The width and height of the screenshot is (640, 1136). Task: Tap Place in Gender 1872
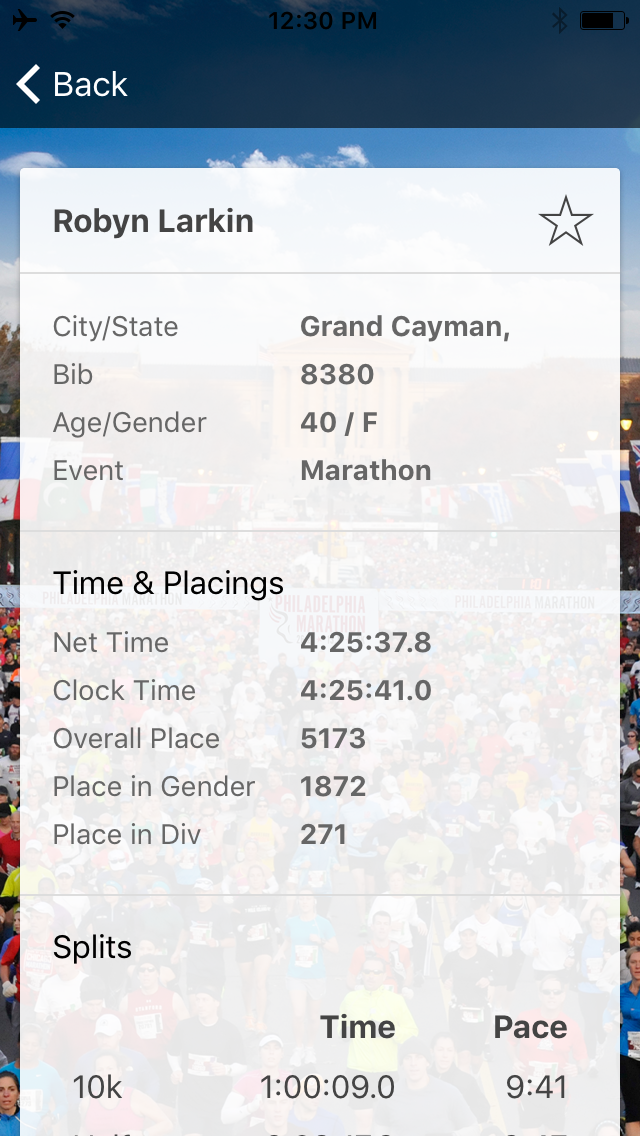333,787
